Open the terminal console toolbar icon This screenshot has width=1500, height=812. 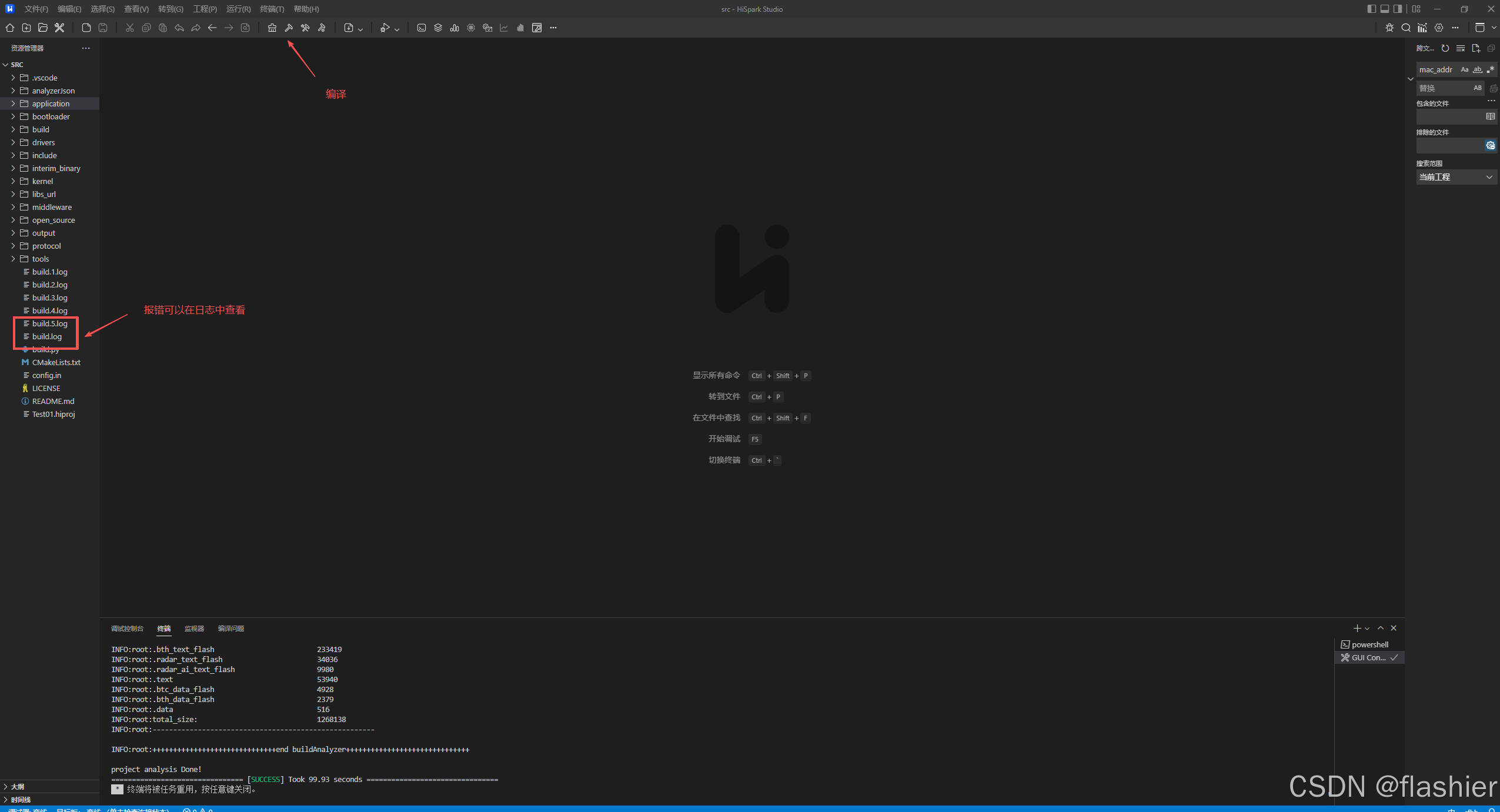(x=422, y=28)
